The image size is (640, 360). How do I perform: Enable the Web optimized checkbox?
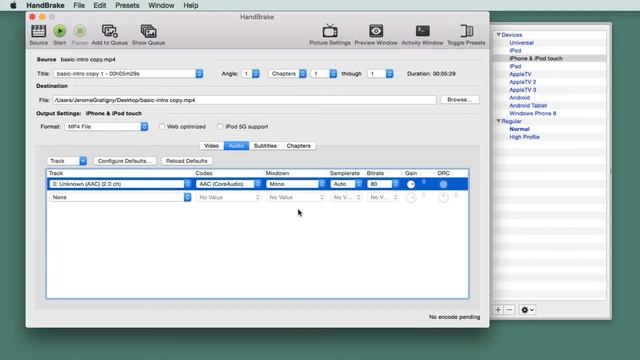click(x=162, y=127)
